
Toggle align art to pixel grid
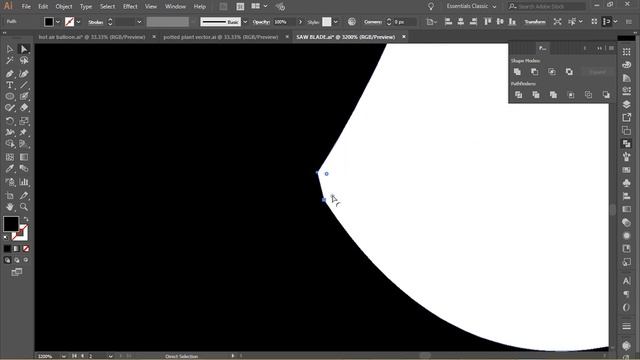[607, 22]
